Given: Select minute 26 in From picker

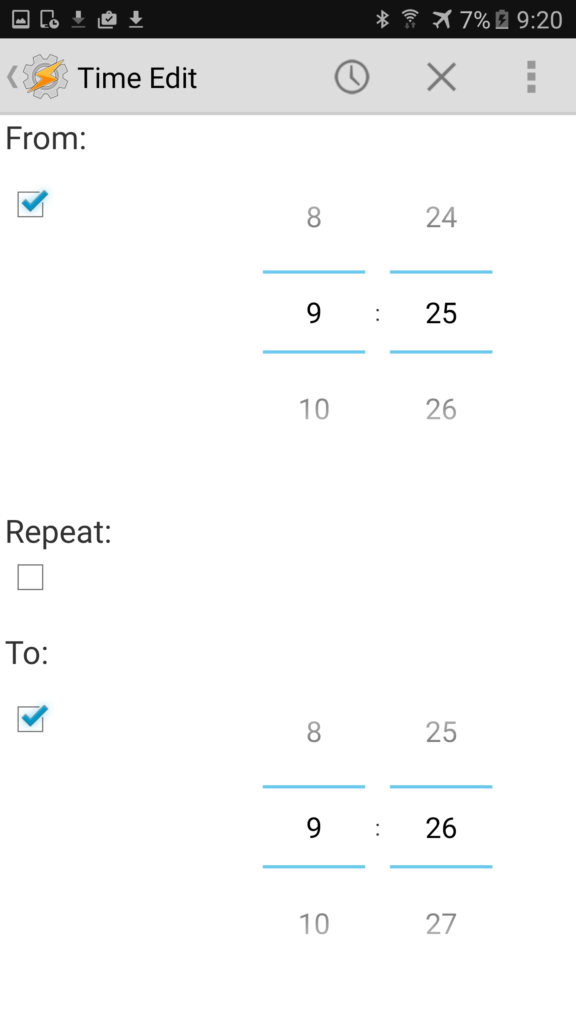Looking at the screenshot, I should (x=441, y=409).
